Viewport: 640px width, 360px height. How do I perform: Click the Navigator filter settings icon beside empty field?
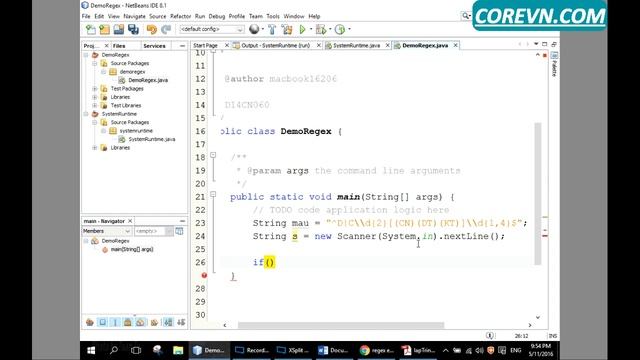click(x=179, y=231)
